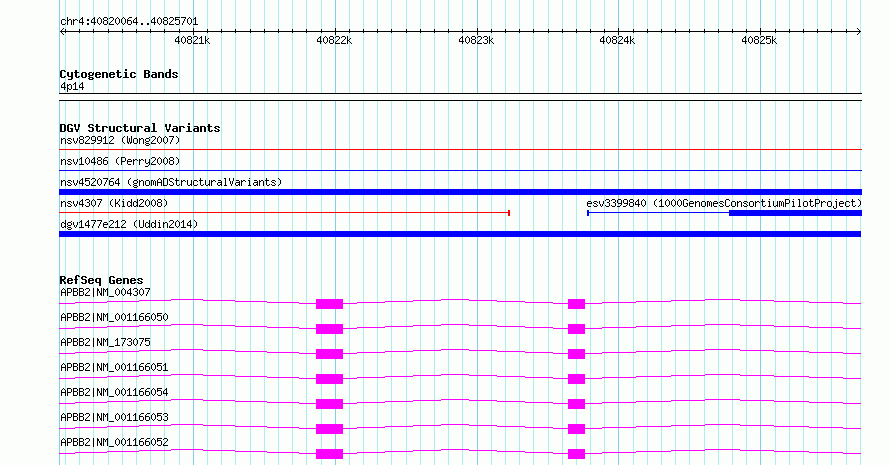Click second exon of APBB2|NM_001166052
Screen dimensions: 890x465
click(576, 454)
